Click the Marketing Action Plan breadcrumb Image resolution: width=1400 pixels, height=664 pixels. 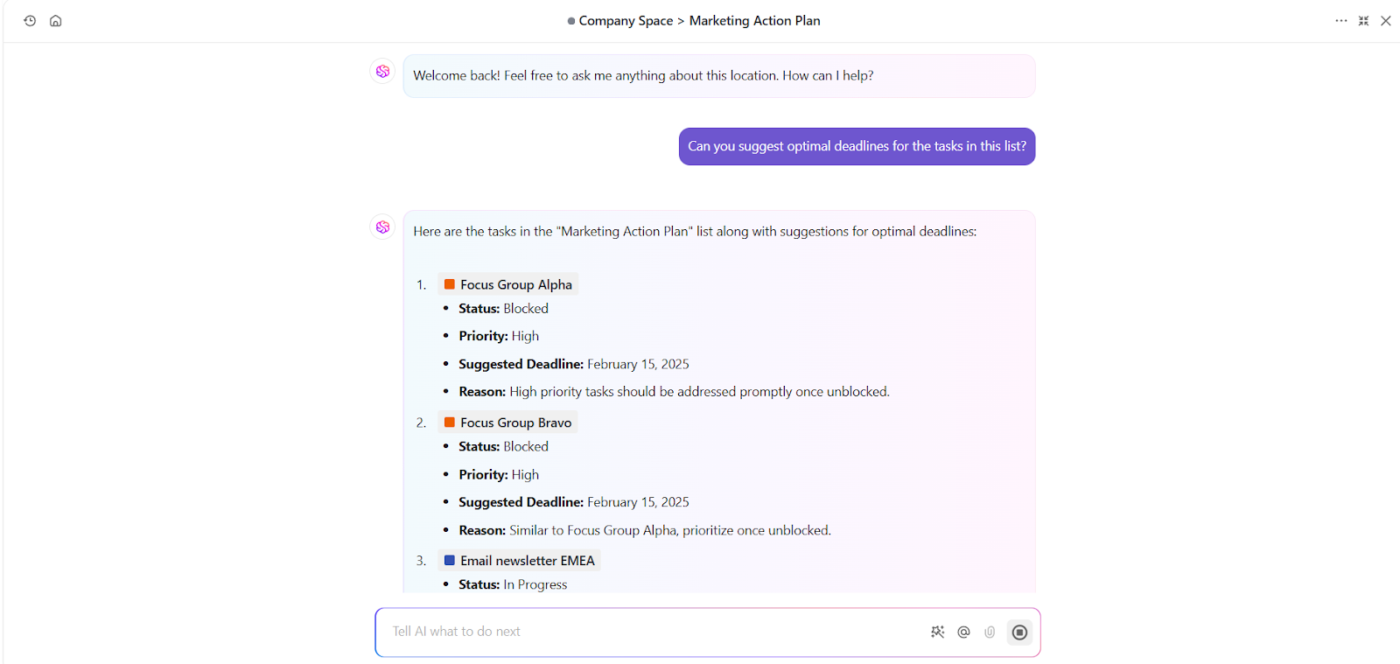coord(755,21)
